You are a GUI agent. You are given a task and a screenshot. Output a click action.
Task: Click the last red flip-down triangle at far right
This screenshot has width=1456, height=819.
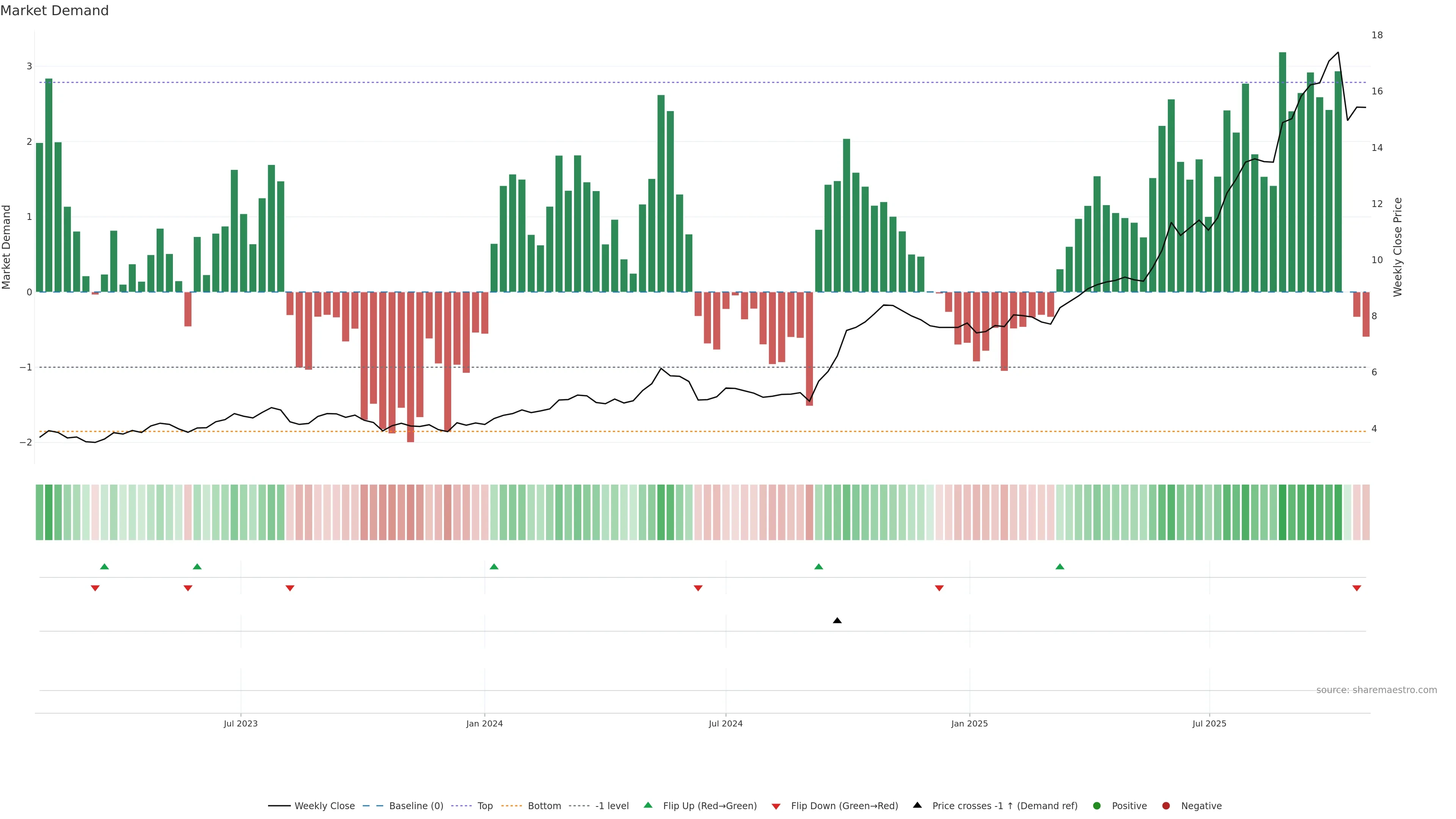click(x=1357, y=588)
